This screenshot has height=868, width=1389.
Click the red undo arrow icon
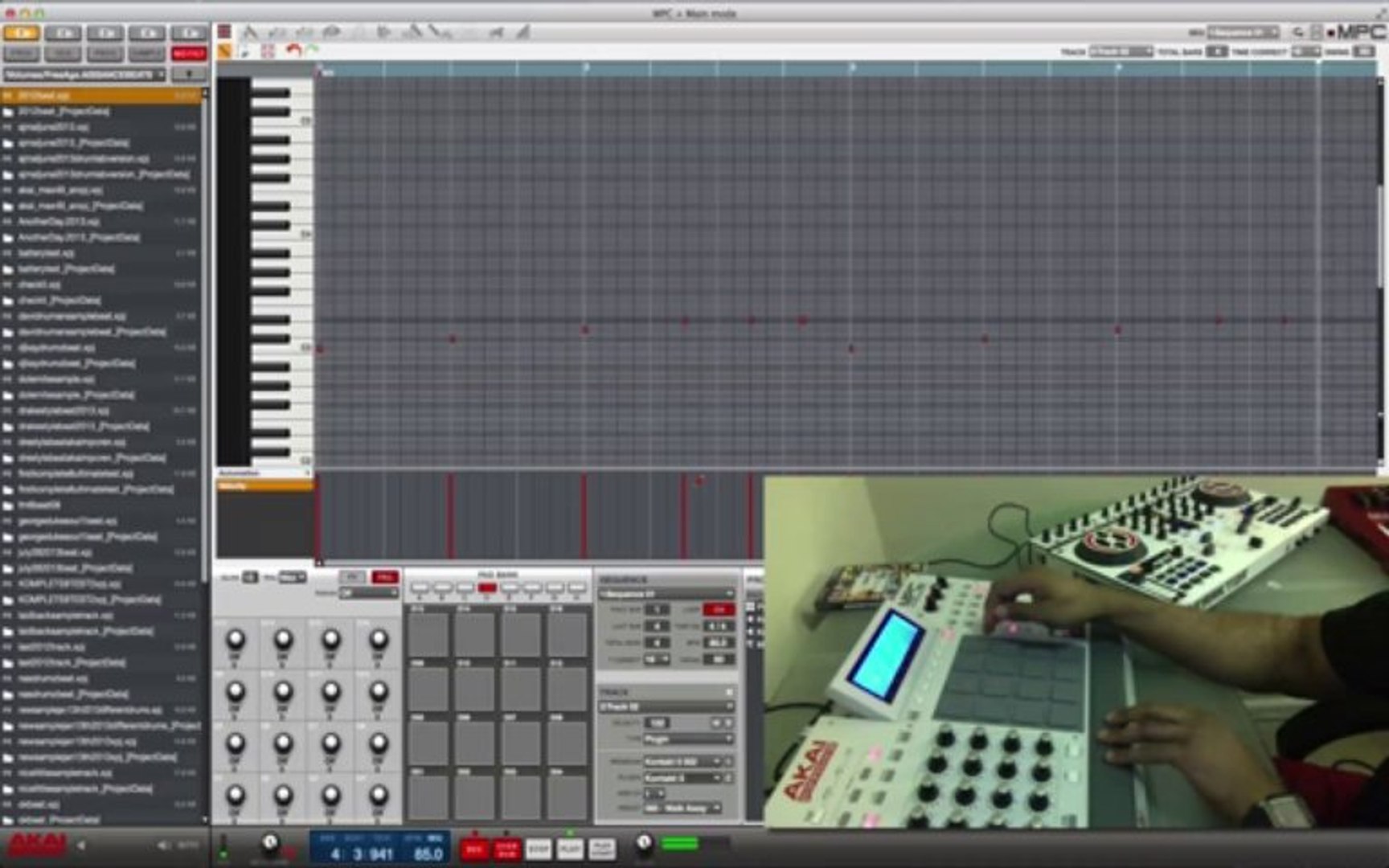click(x=293, y=51)
